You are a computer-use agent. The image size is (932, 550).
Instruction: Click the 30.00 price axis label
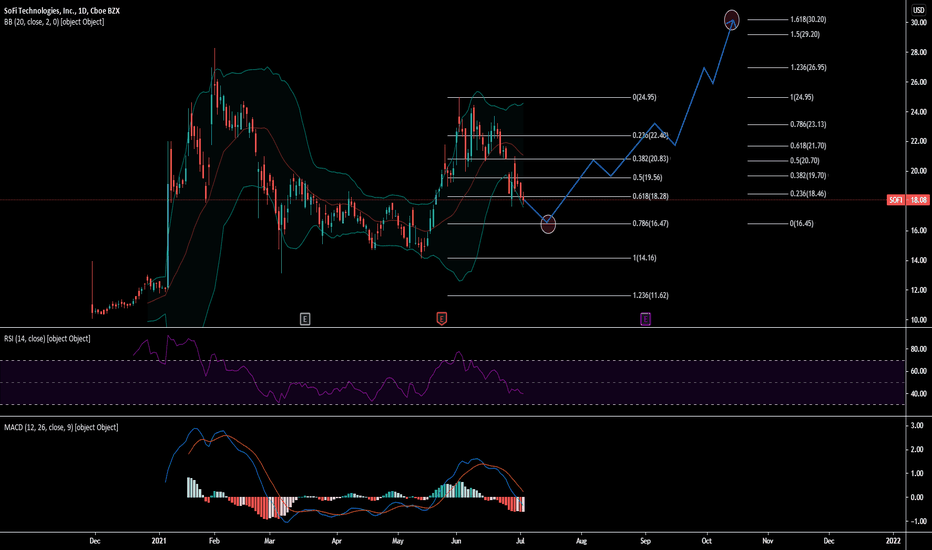[919, 23]
